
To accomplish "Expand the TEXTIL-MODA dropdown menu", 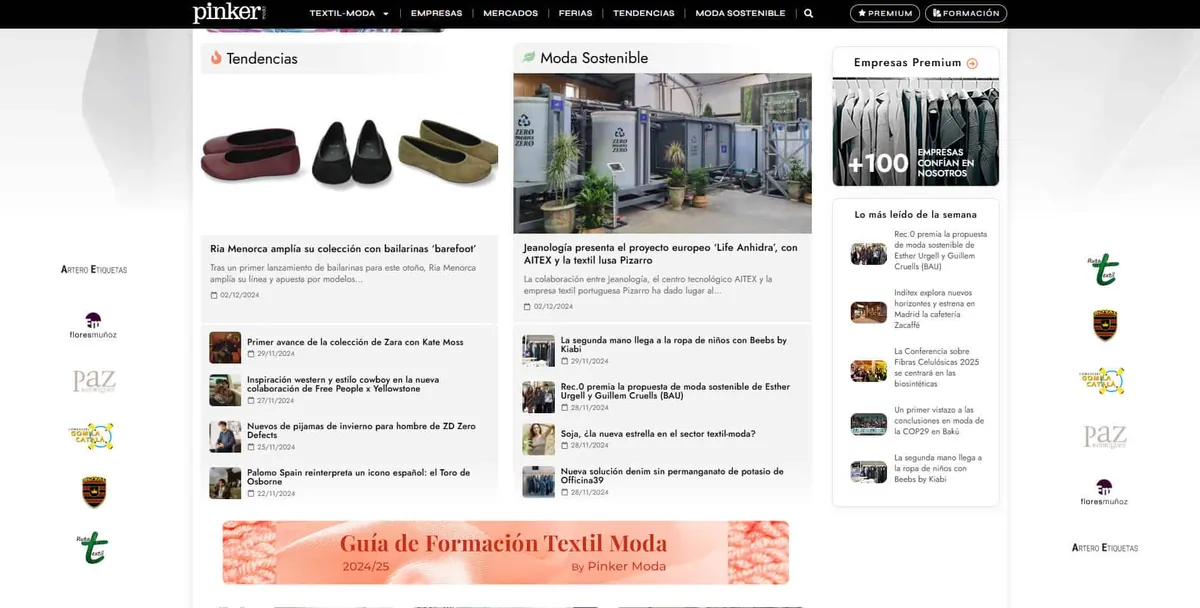I will pyautogui.click(x=349, y=14).
